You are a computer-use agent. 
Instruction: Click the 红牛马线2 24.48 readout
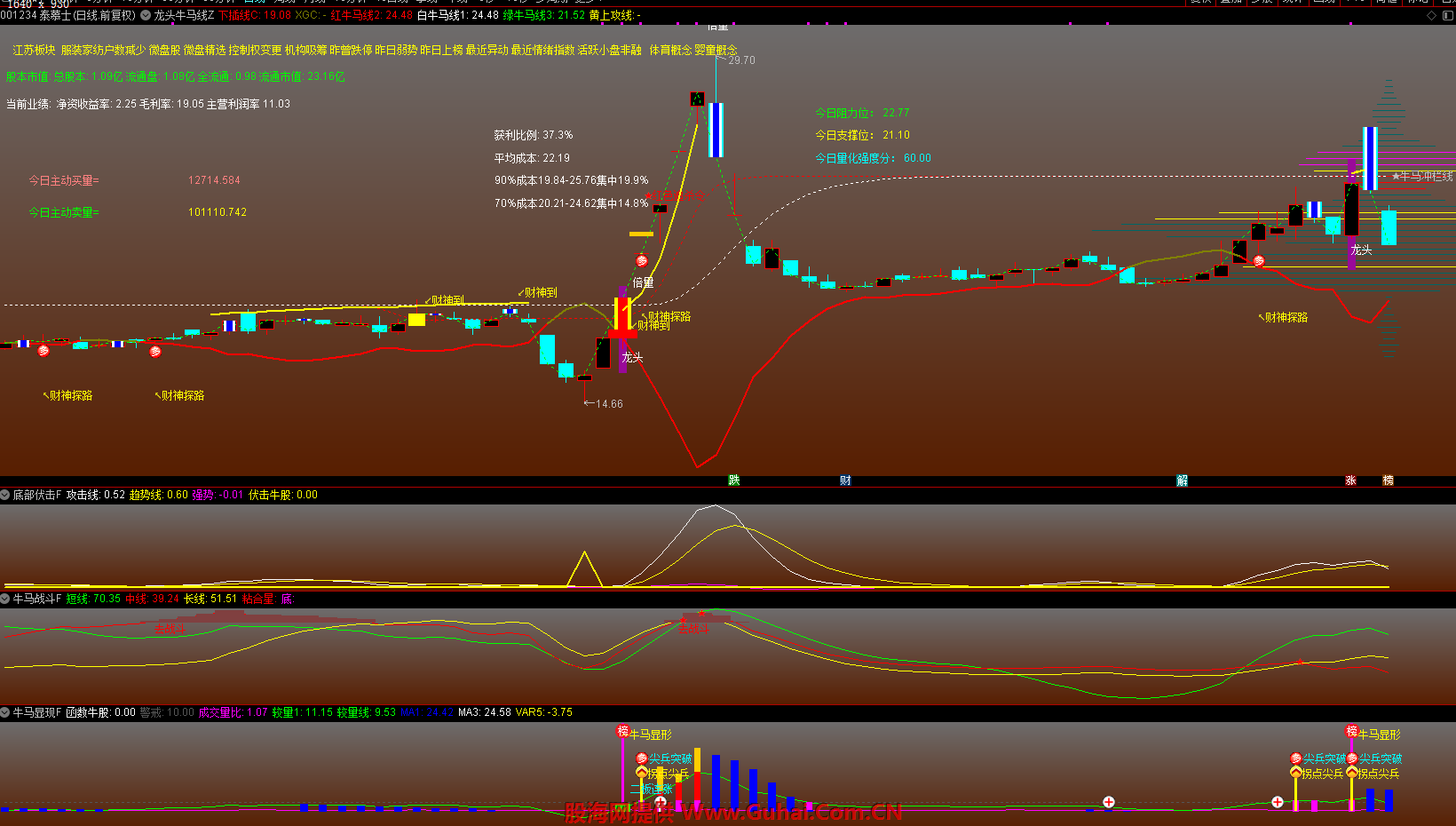[x=372, y=15]
